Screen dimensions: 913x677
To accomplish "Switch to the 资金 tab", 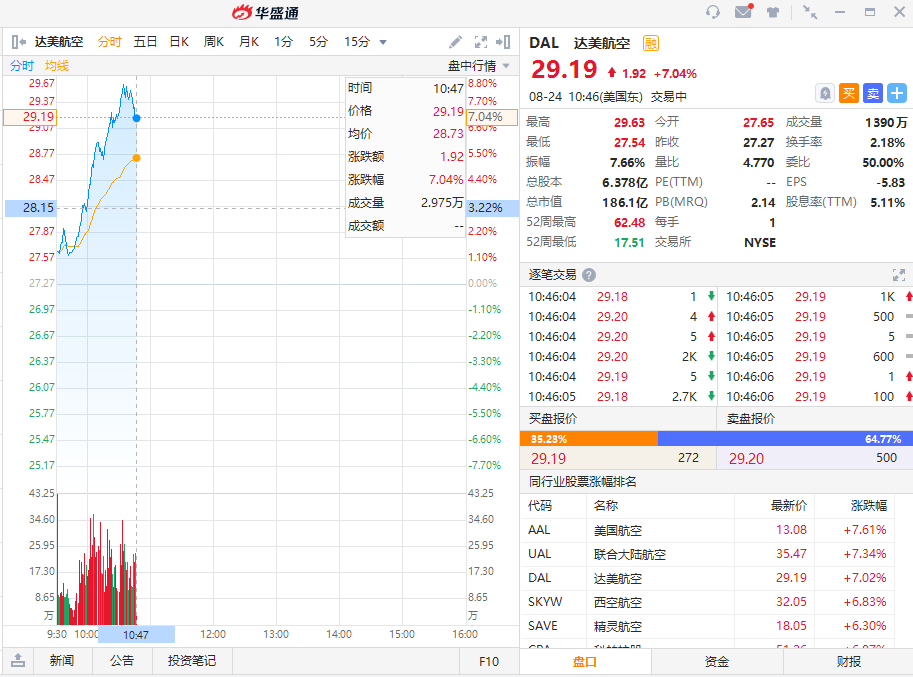I will coord(716,662).
